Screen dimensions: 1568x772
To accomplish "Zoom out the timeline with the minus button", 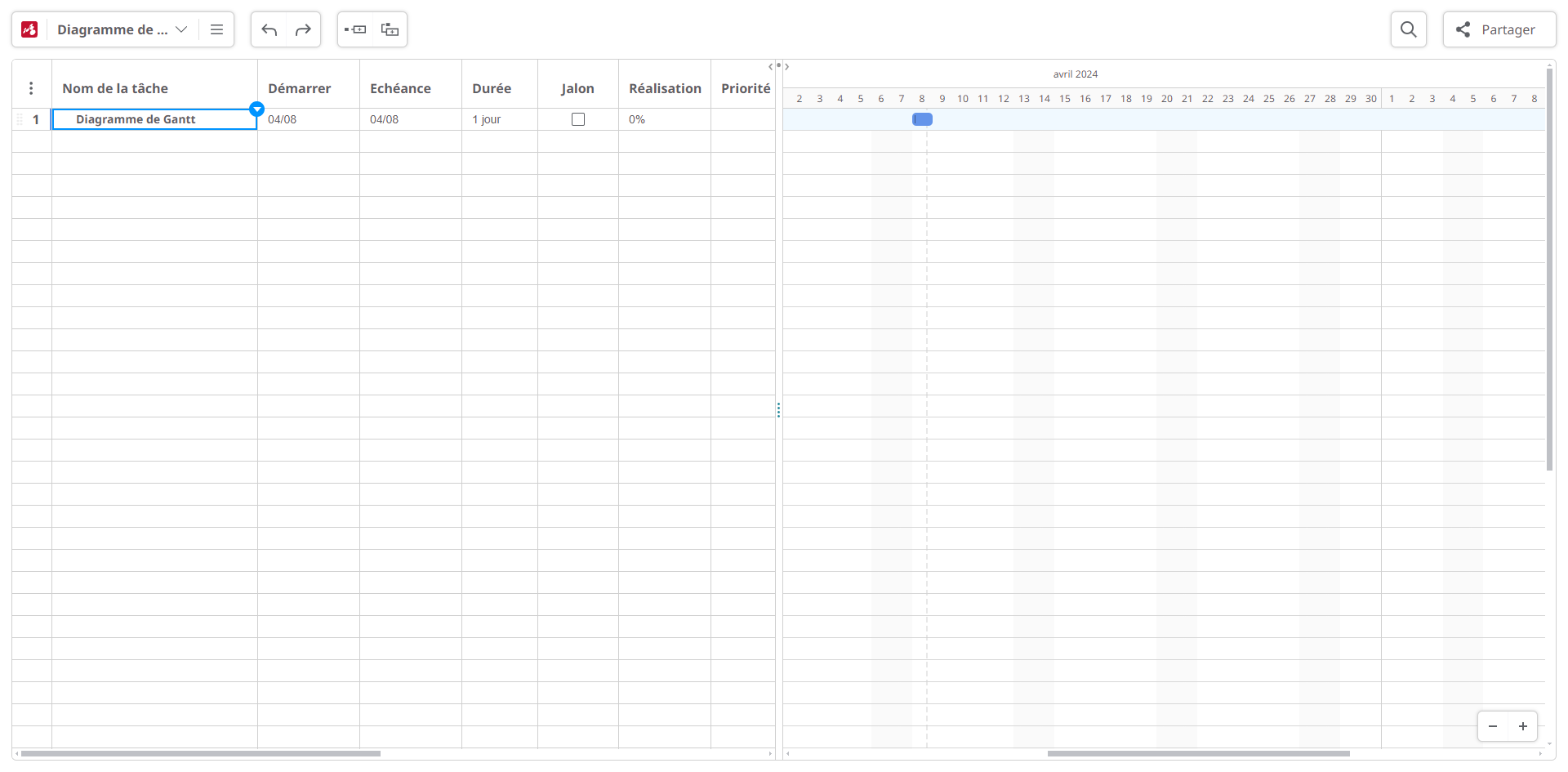I will [x=1493, y=726].
